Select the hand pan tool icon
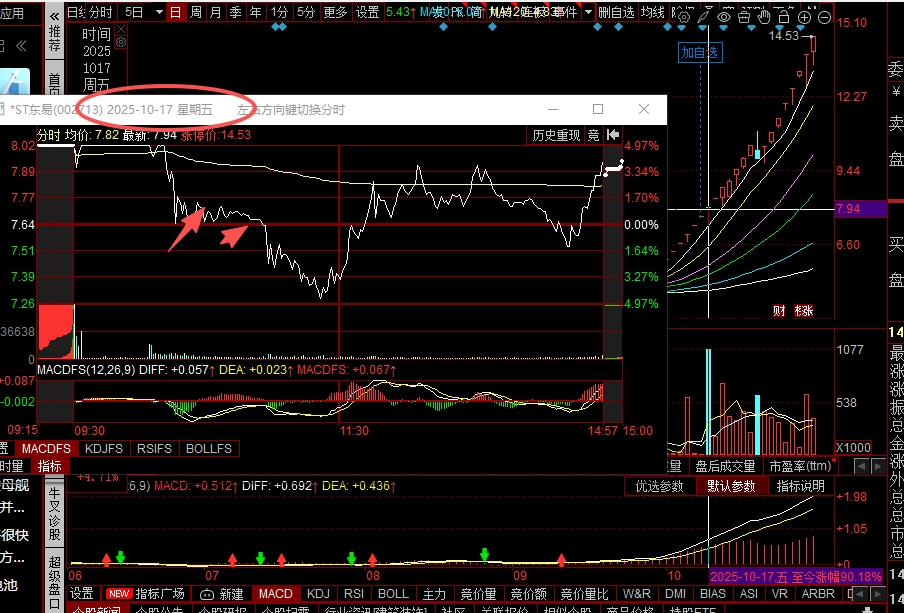Viewport: 904px width, 613px height. point(764,17)
